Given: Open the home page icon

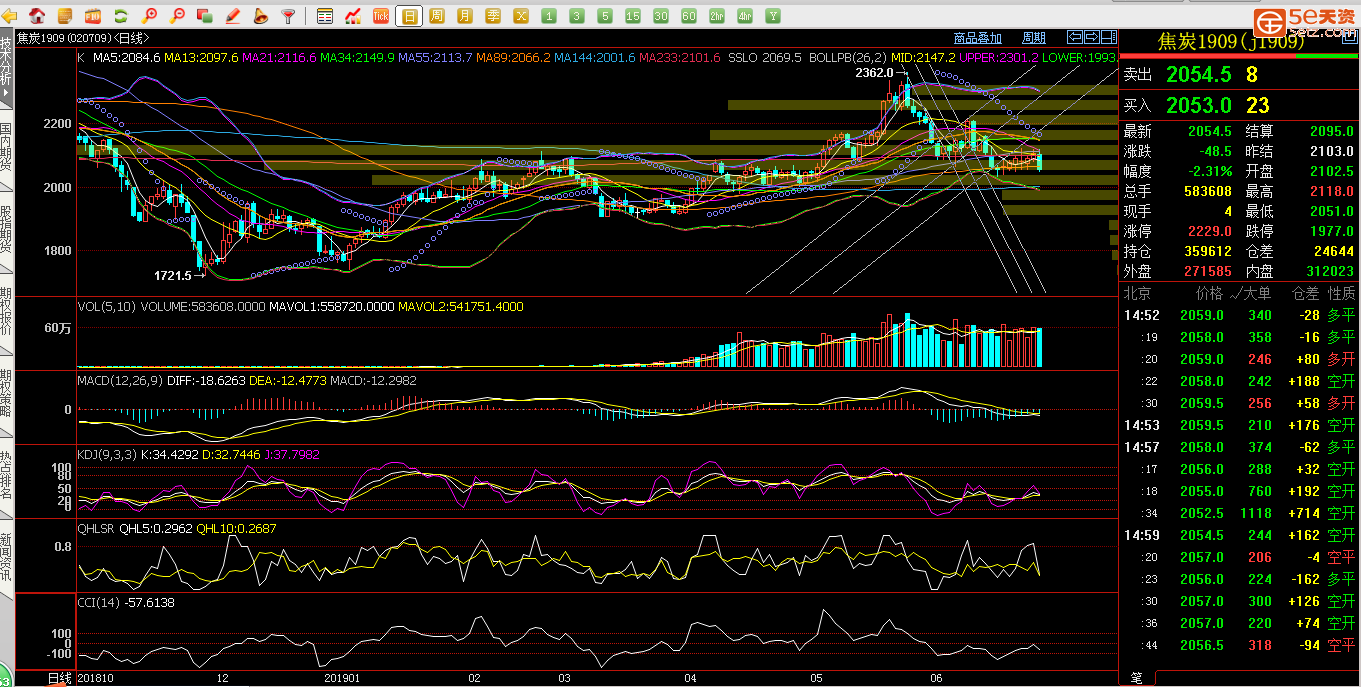Looking at the screenshot, I should [37, 15].
